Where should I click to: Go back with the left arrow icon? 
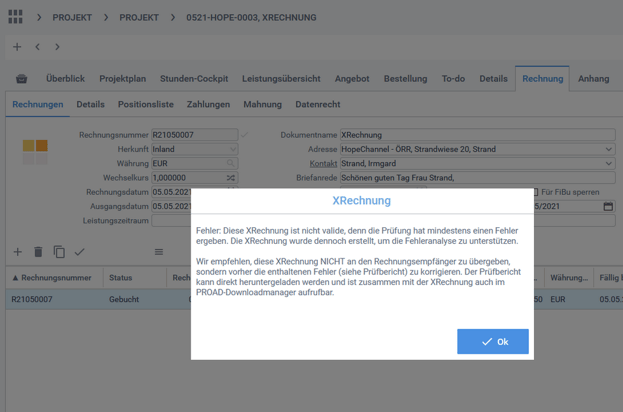pyautogui.click(x=37, y=47)
